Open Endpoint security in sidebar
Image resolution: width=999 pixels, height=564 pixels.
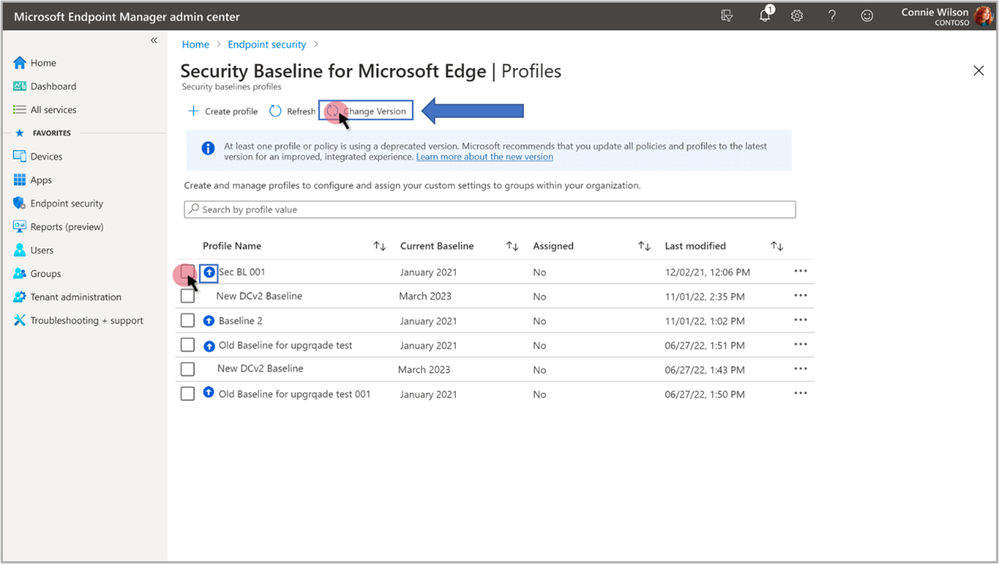[x=58, y=203]
